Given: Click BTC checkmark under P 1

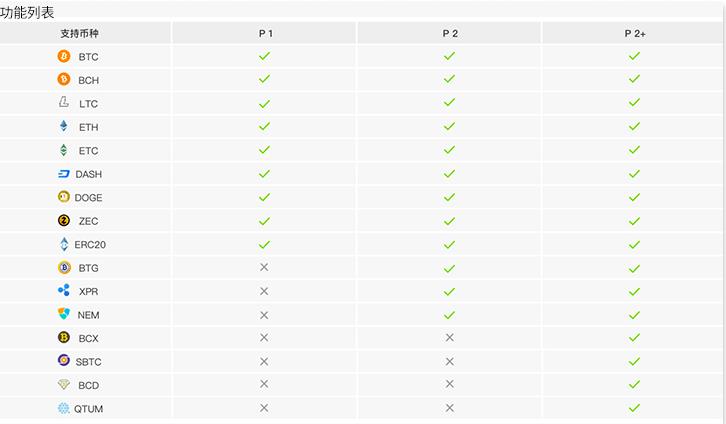Looking at the screenshot, I should pyautogui.click(x=265, y=56).
